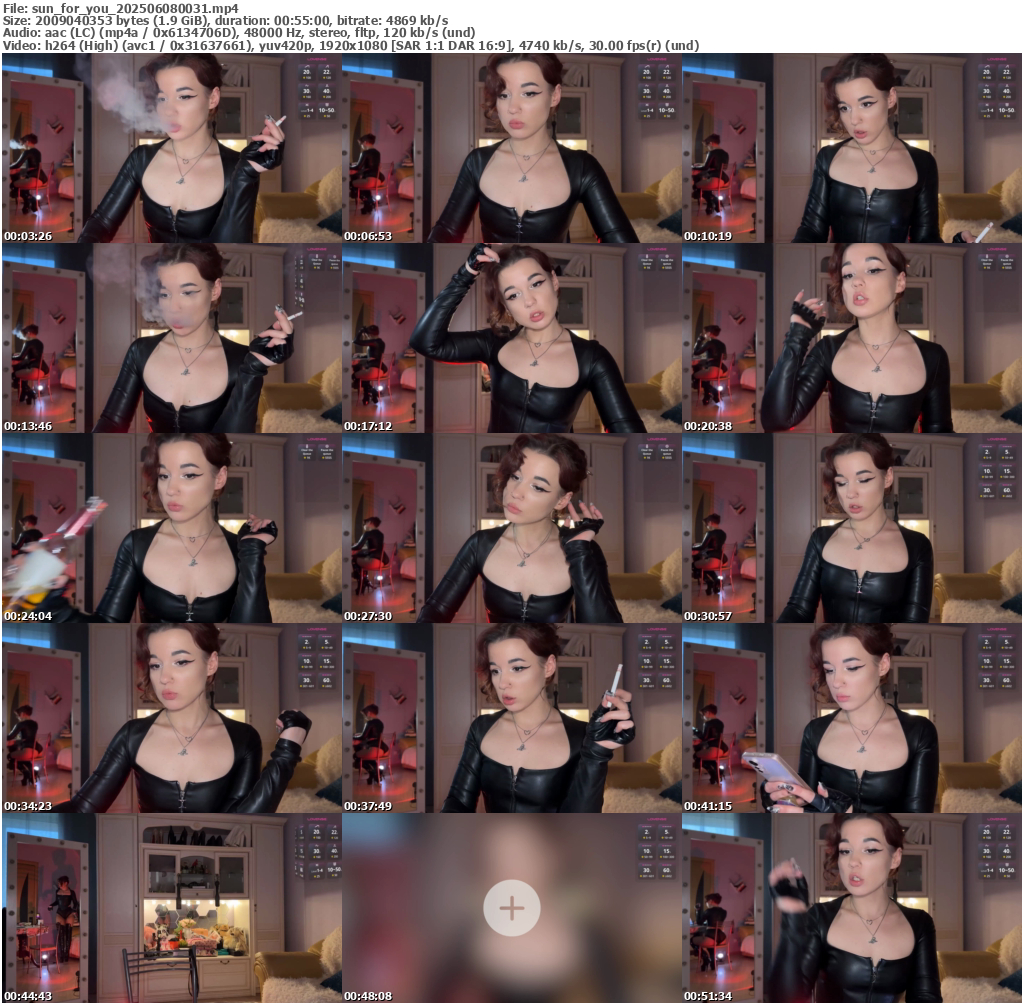Image resolution: width=1024 pixels, height=1003 pixels.
Task: Click the thumbnail stamped 00:37:49
Action: click(x=511, y=718)
